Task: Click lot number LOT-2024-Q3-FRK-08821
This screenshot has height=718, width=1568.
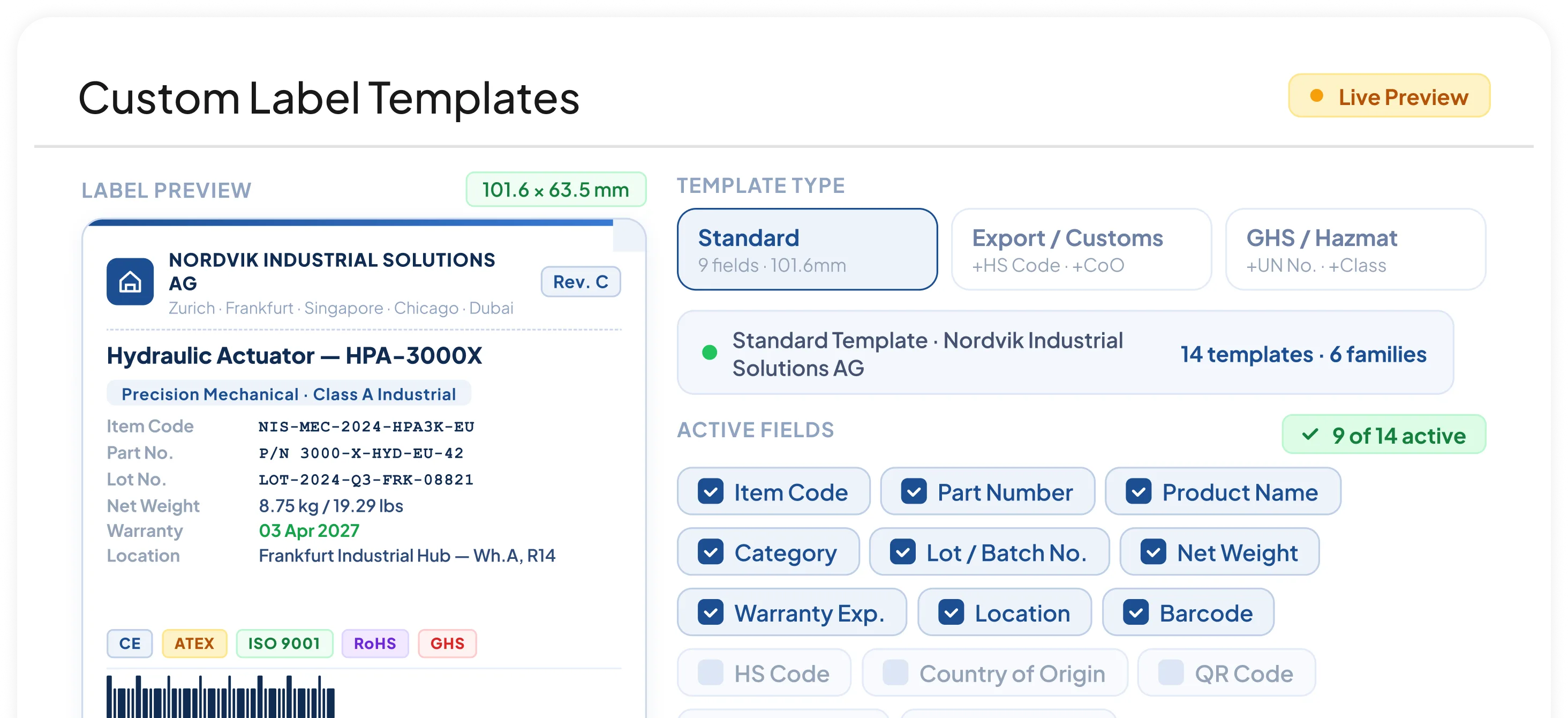Action: pyautogui.click(x=366, y=479)
